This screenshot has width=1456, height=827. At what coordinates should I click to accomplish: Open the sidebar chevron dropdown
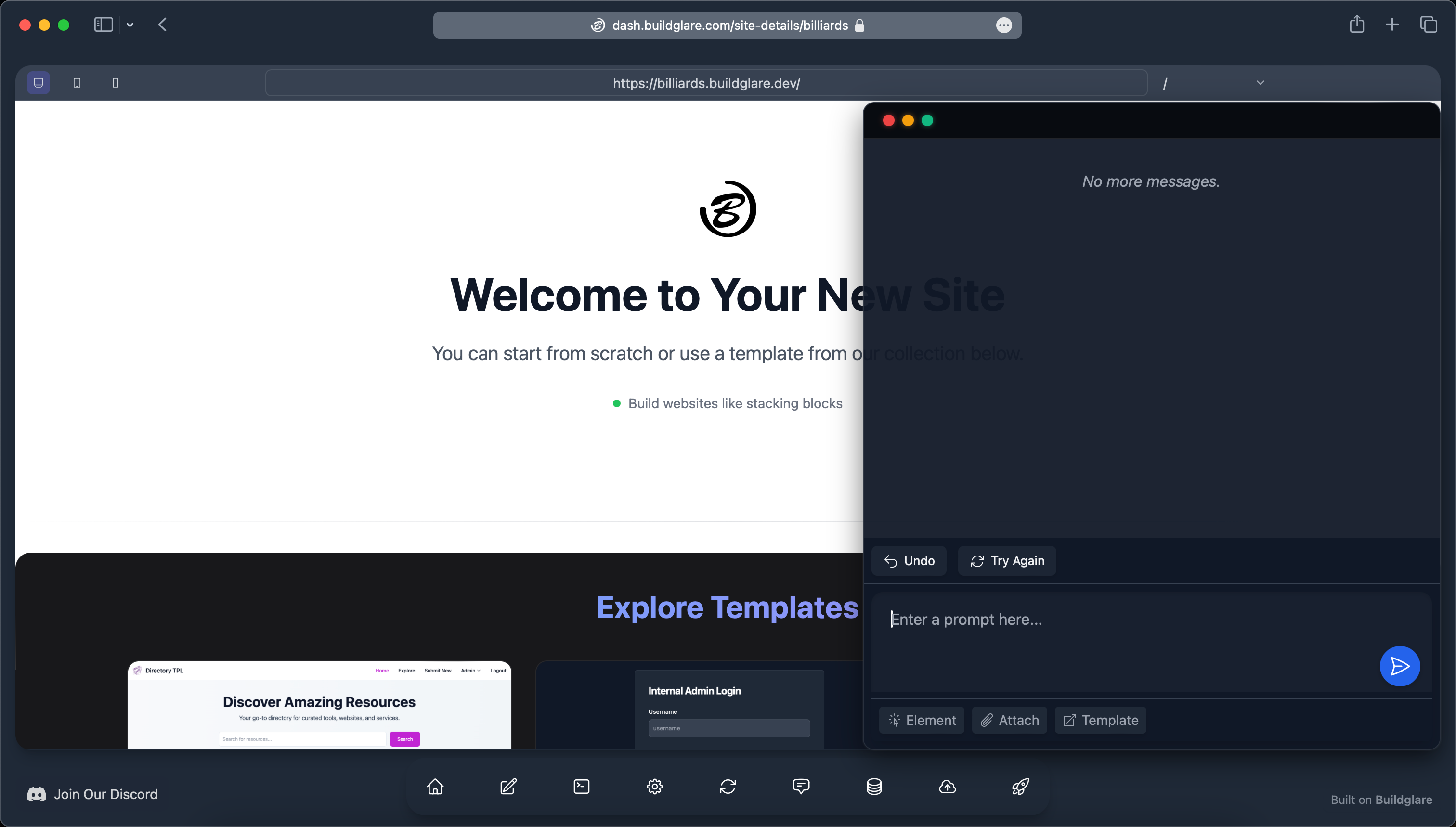click(130, 25)
